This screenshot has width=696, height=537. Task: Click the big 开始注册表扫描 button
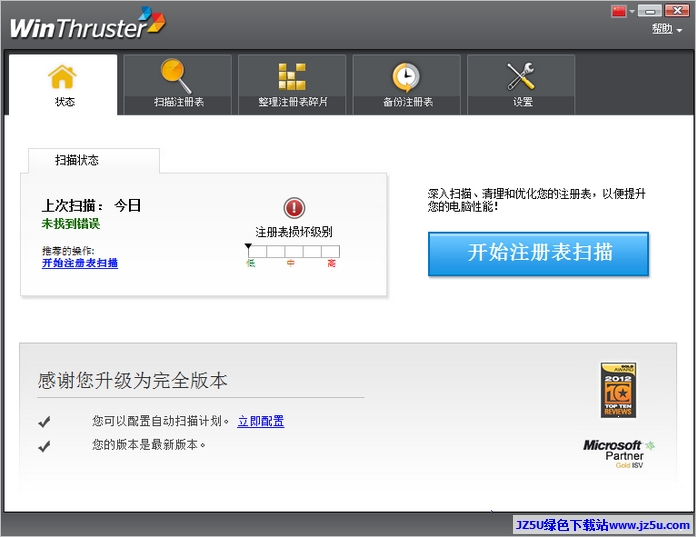[538, 253]
